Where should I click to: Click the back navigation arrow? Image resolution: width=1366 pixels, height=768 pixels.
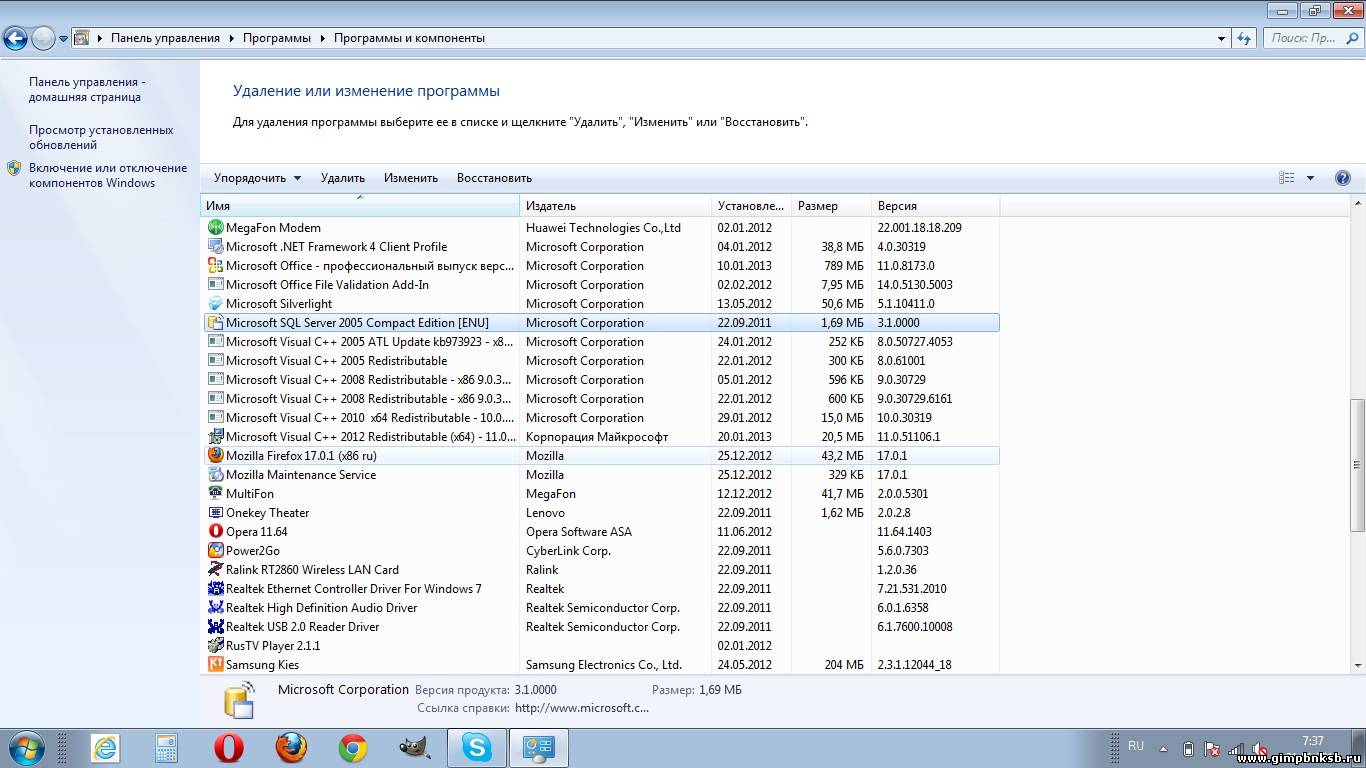pyautogui.click(x=15, y=38)
